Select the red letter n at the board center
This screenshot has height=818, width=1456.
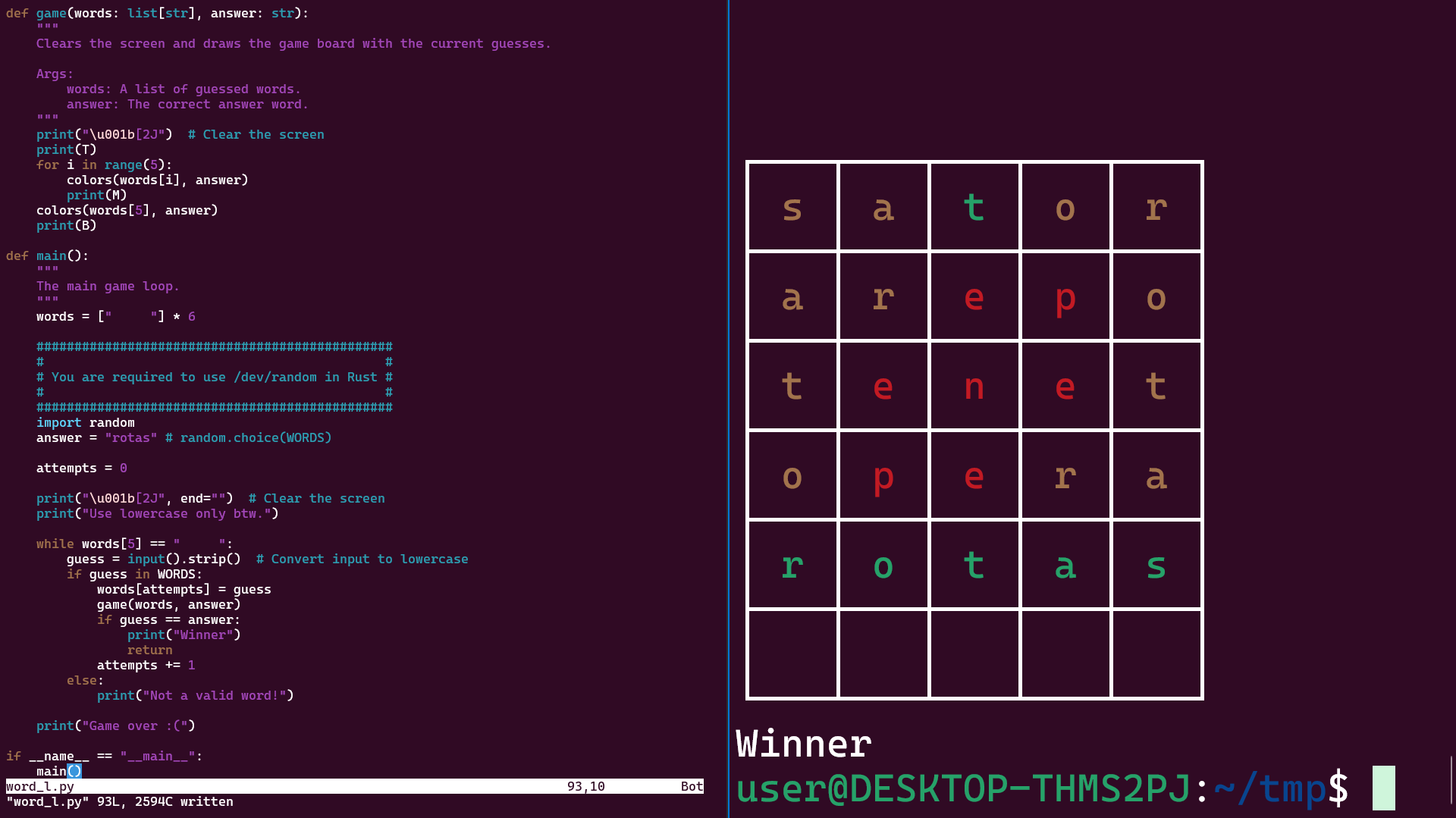click(x=974, y=387)
